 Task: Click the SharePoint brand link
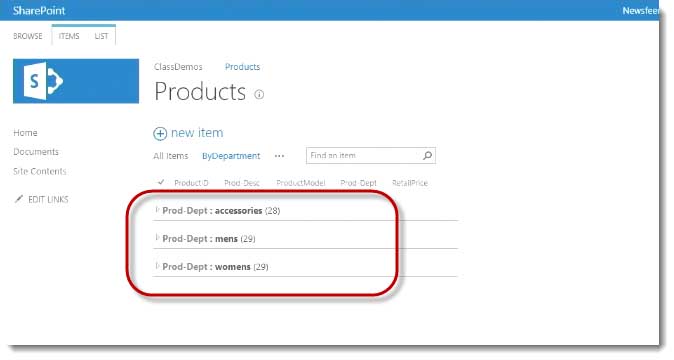click(39, 10)
